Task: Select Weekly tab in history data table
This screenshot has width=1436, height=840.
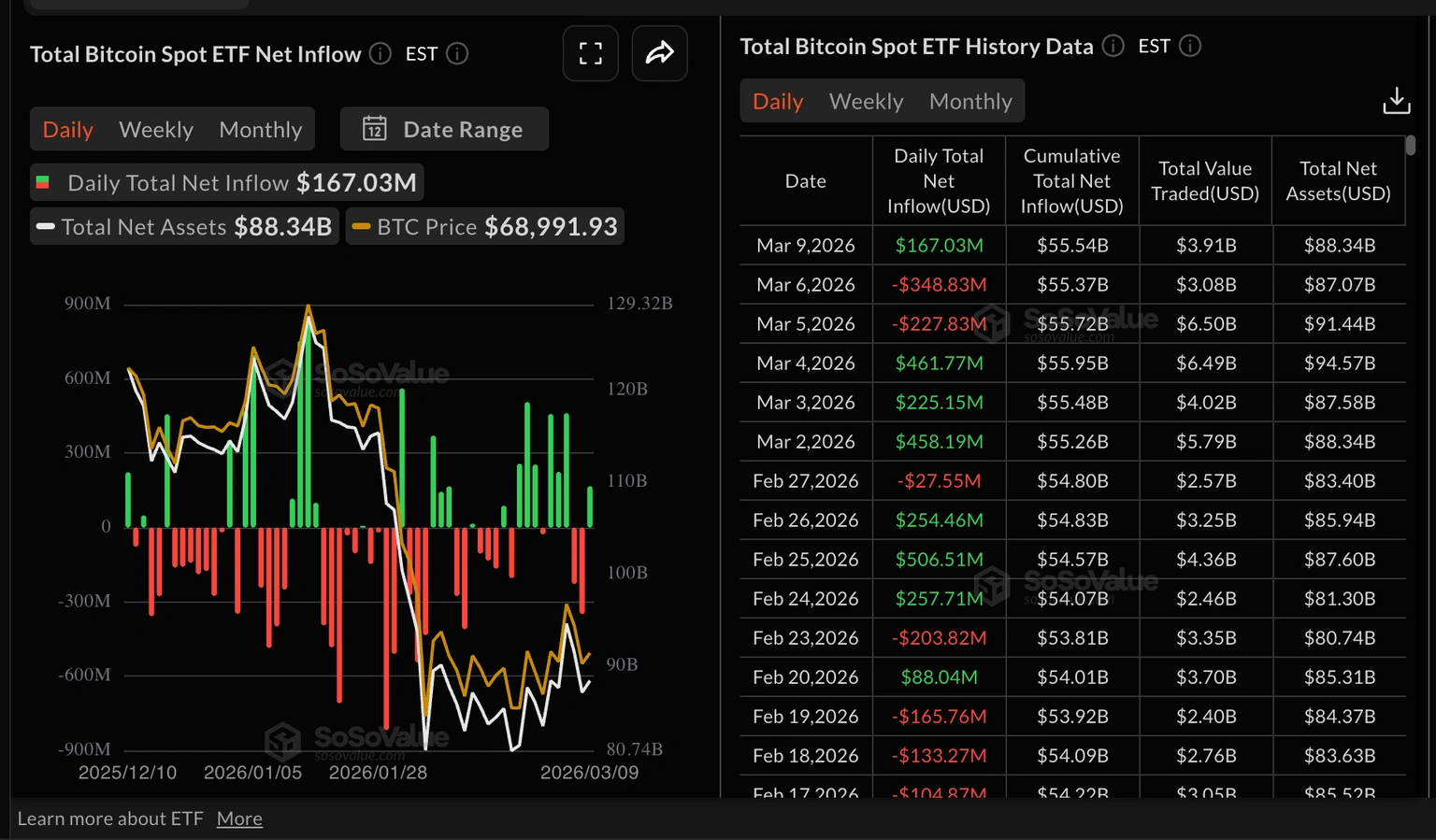Action: 867,101
